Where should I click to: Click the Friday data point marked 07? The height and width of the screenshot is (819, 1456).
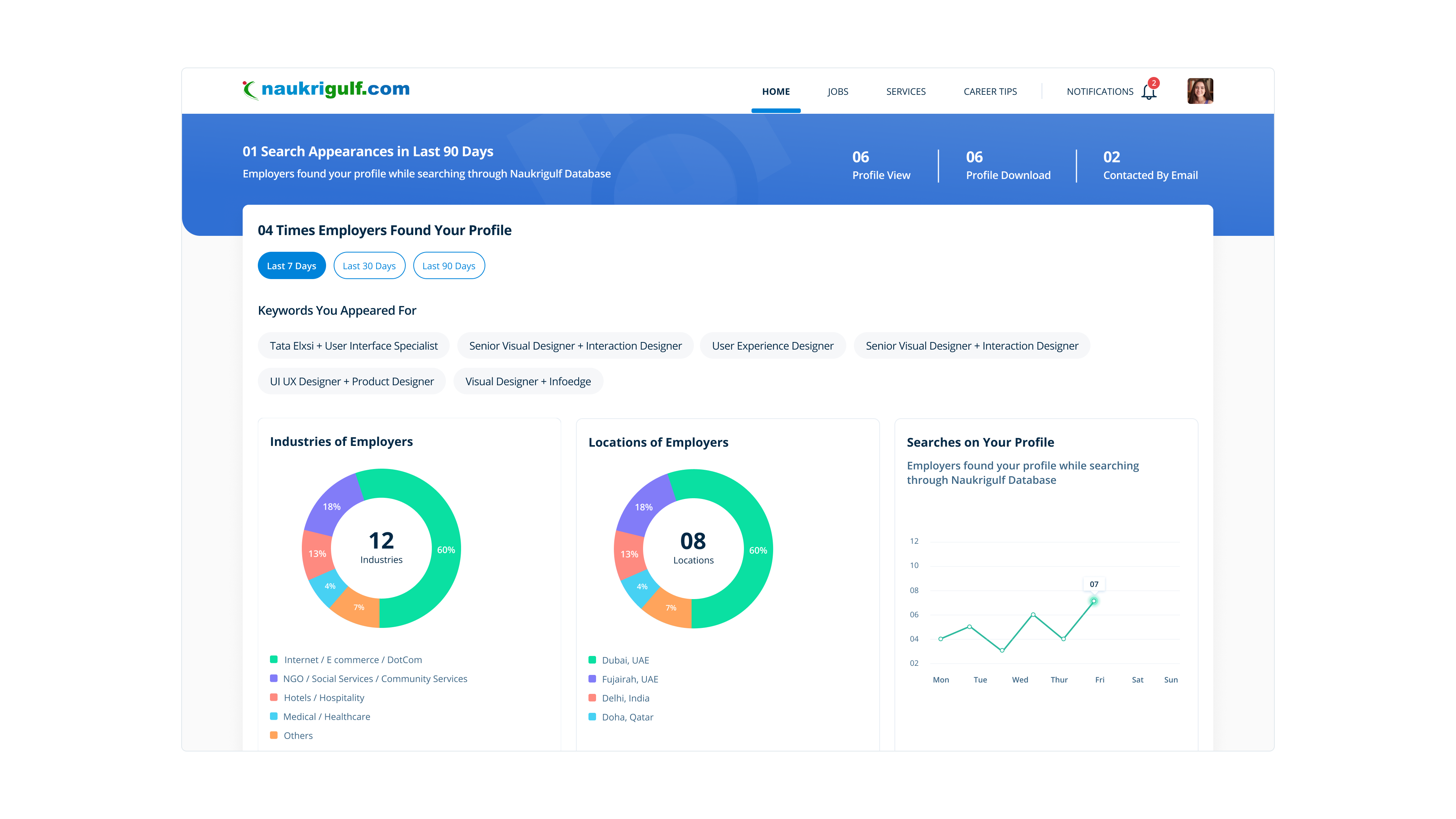[1094, 601]
